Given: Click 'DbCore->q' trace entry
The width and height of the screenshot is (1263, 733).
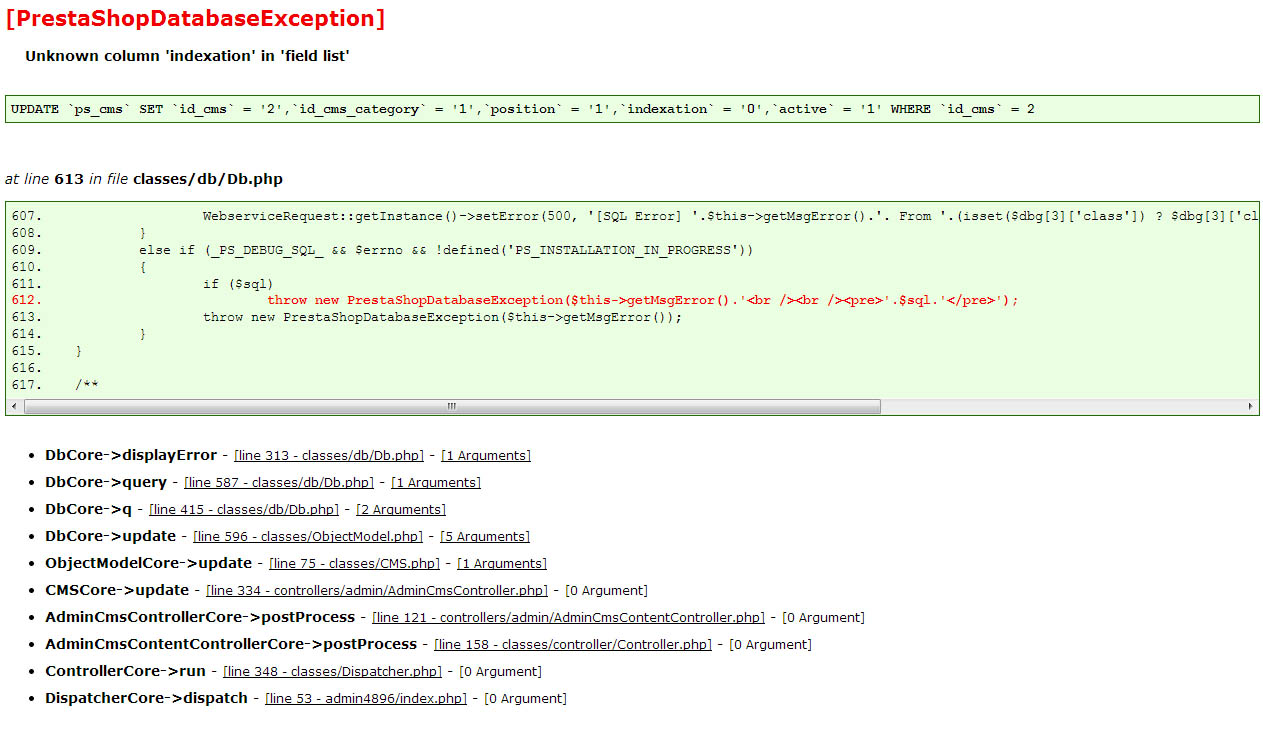Looking at the screenshot, I should point(88,509).
